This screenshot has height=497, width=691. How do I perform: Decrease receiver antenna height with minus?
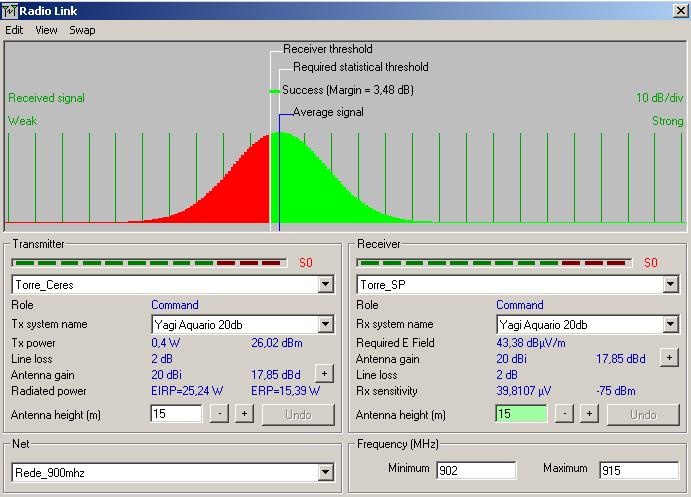pyautogui.click(x=564, y=414)
